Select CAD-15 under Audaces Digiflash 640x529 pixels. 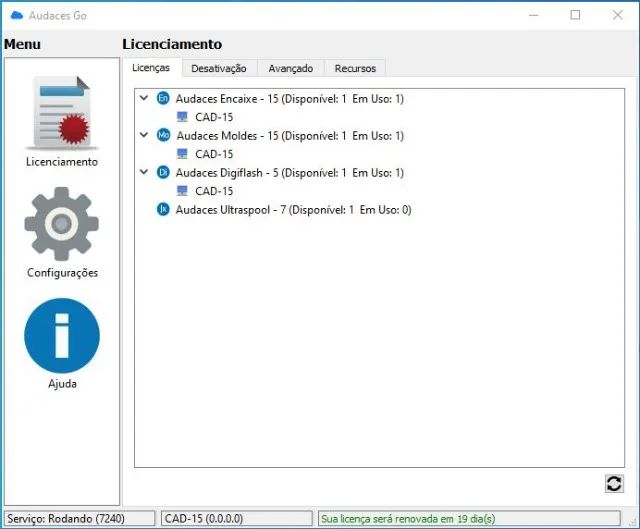coord(213,192)
